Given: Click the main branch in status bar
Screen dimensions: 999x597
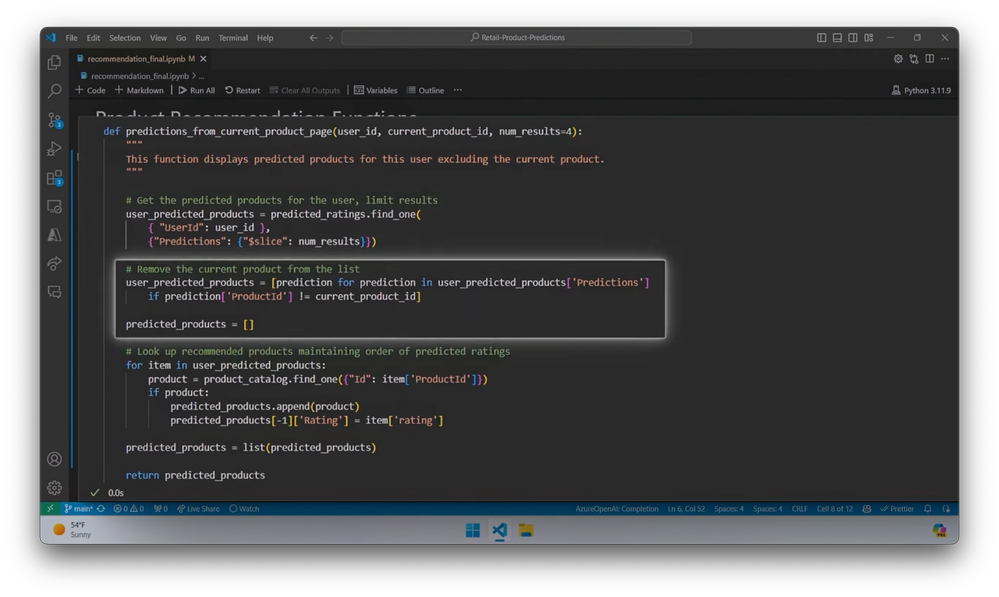Looking at the screenshot, I should [x=78, y=508].
